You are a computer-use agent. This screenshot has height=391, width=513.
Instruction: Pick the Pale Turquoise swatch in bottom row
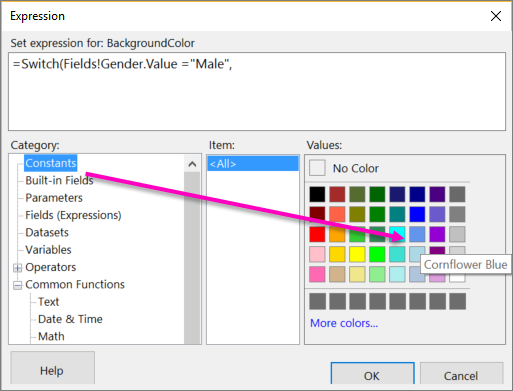click(x=397, y=274)
